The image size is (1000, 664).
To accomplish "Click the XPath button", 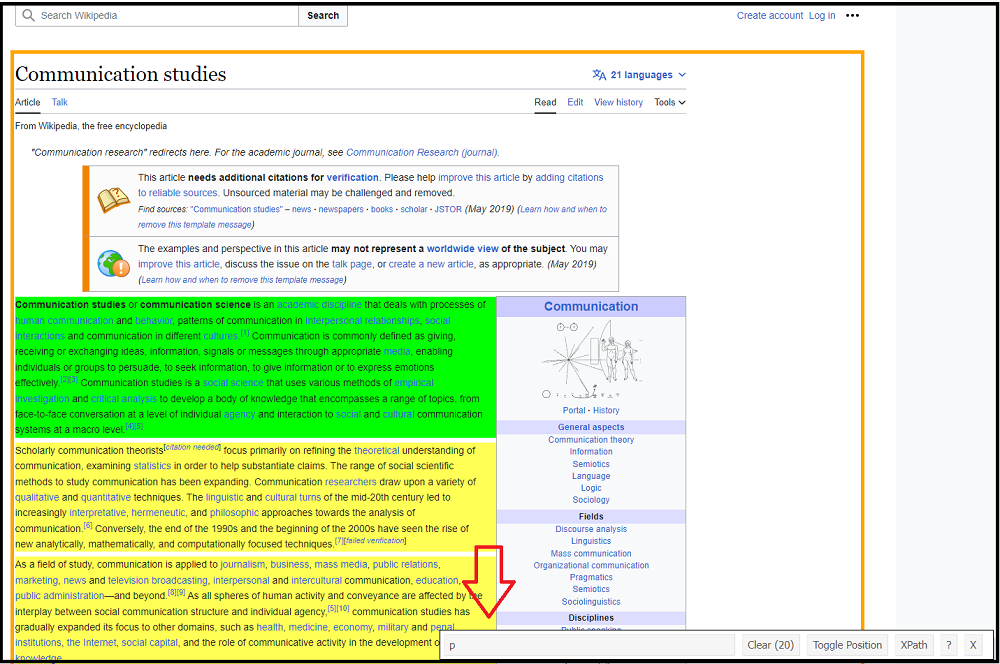I will 912,645.
